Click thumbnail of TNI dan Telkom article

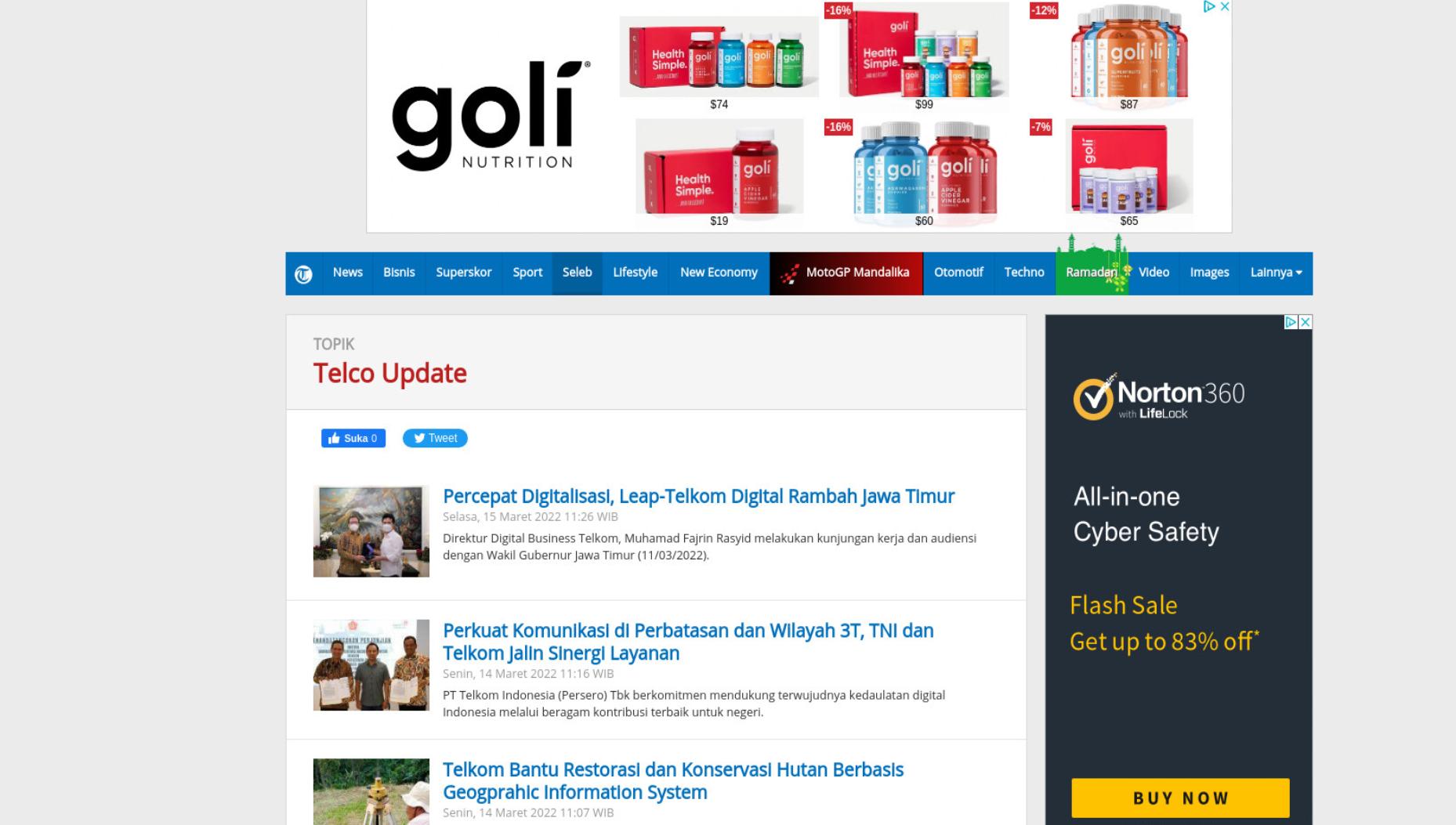point(371,665)
